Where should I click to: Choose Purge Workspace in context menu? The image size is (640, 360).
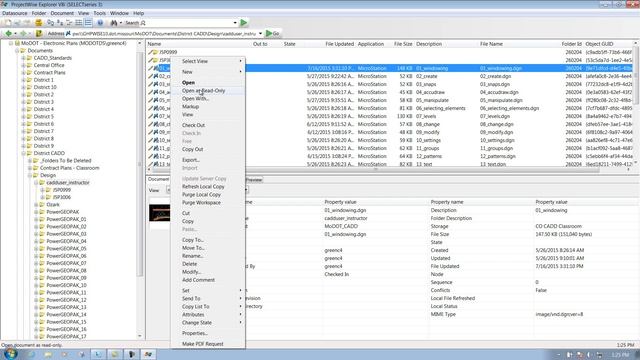pos(208,203)
